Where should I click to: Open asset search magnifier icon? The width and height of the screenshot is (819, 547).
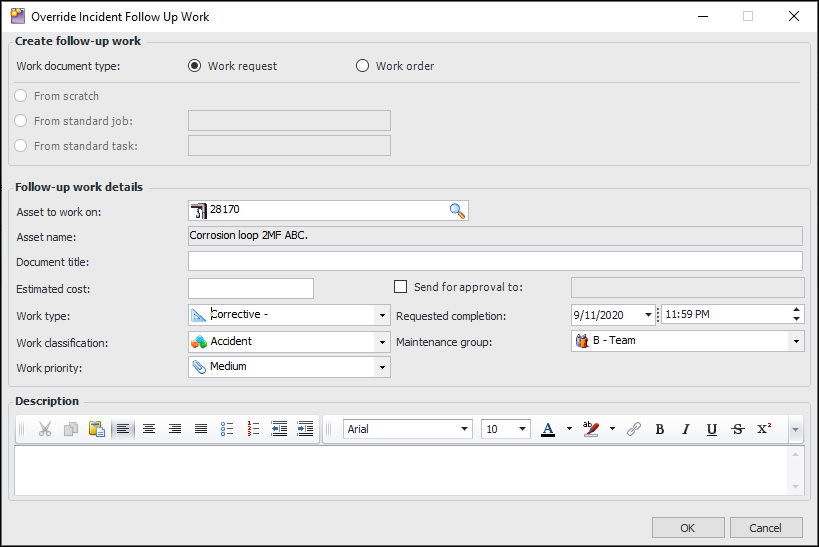pos(457,211)
